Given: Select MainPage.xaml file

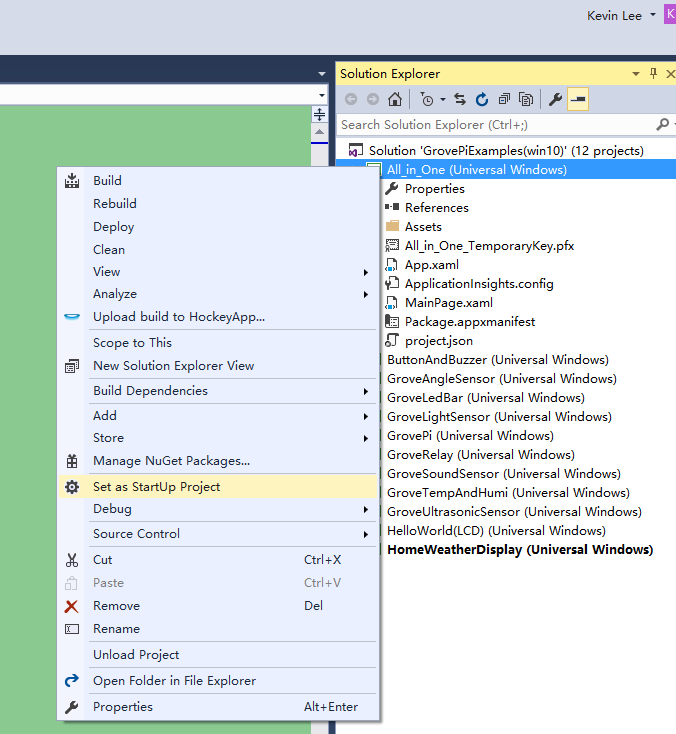Looking at the screenshot, I should 449,303.
